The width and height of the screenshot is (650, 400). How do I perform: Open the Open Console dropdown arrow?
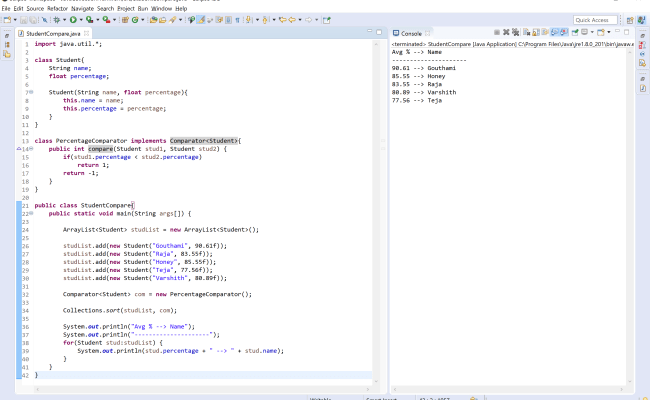pos(609,32)
